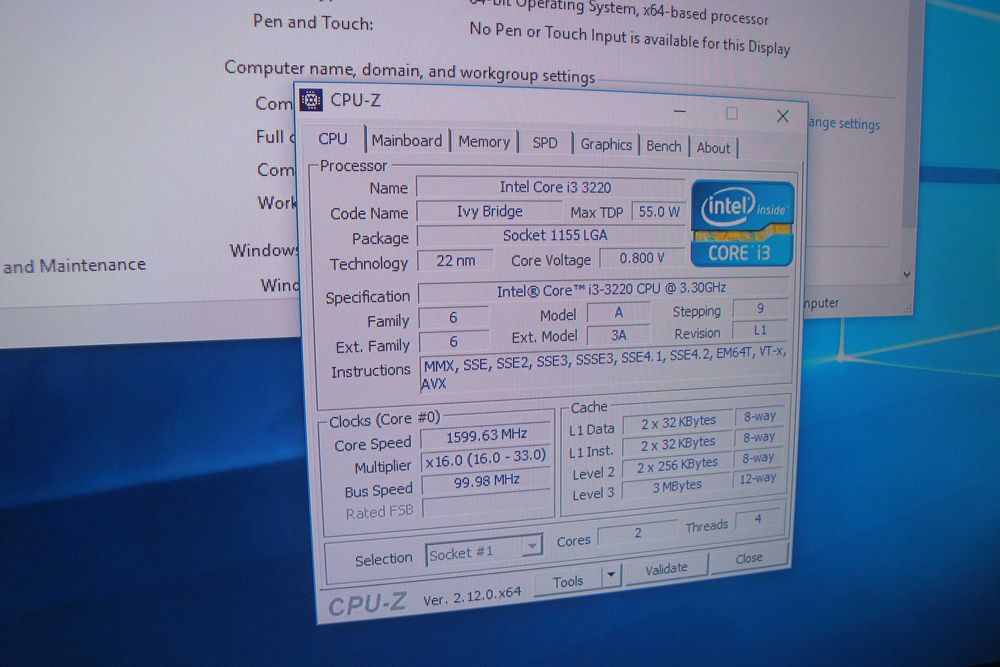Minimize the CPU-Z window
This screenshot has width=1000, height=667.
point(680,112)
